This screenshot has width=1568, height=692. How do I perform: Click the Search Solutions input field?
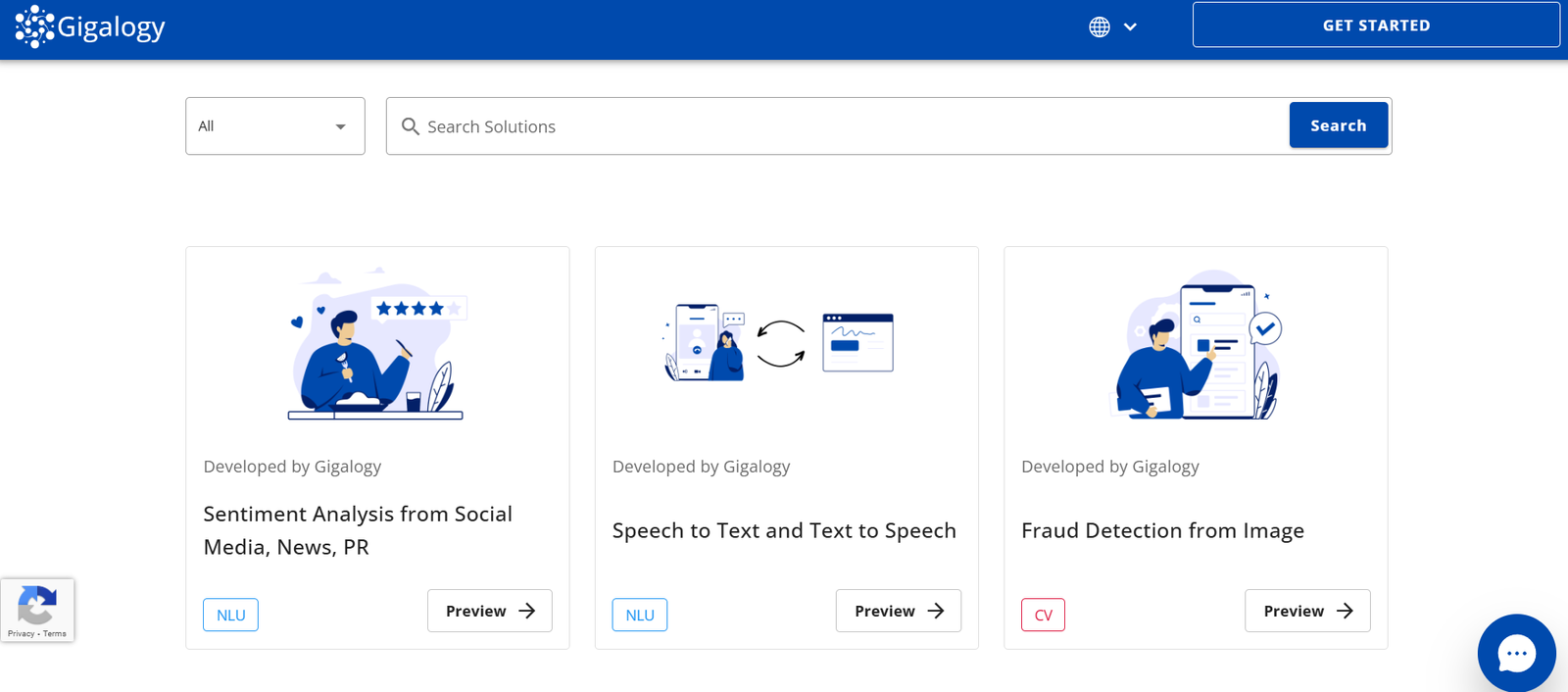[843, 126]
